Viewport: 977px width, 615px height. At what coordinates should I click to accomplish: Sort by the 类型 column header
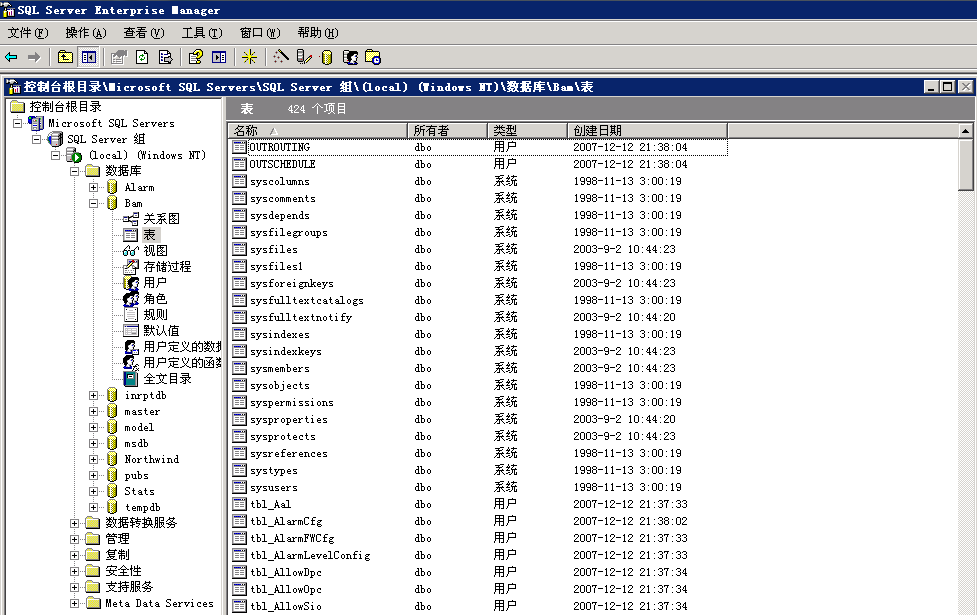527,130
